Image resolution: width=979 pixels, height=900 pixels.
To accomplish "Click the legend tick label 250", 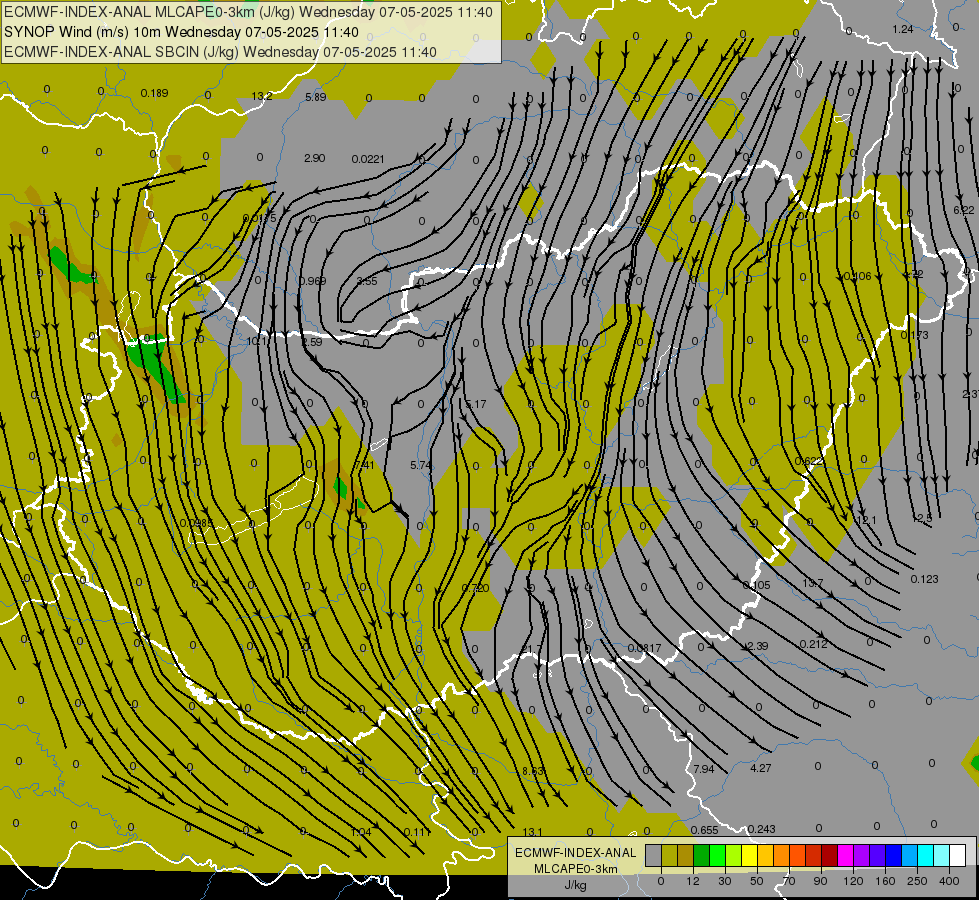I will point(917,881).
